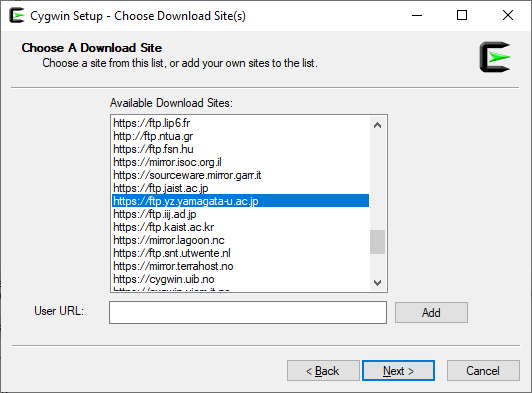Close the Cygwin Setup window
Image resolution: width=532 pixels, height=393 pixels.
pyautogui.click(x=508, y=15)
